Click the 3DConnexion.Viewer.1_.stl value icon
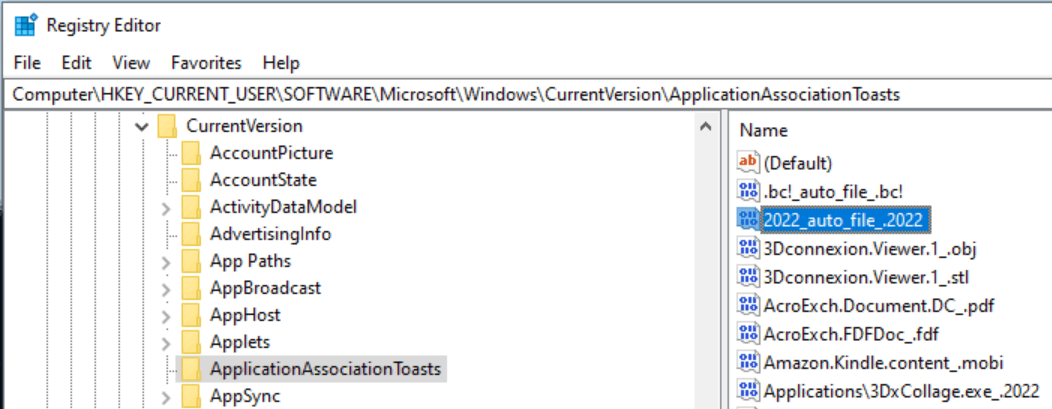The image size is (1052, 409). click(748, 276)
